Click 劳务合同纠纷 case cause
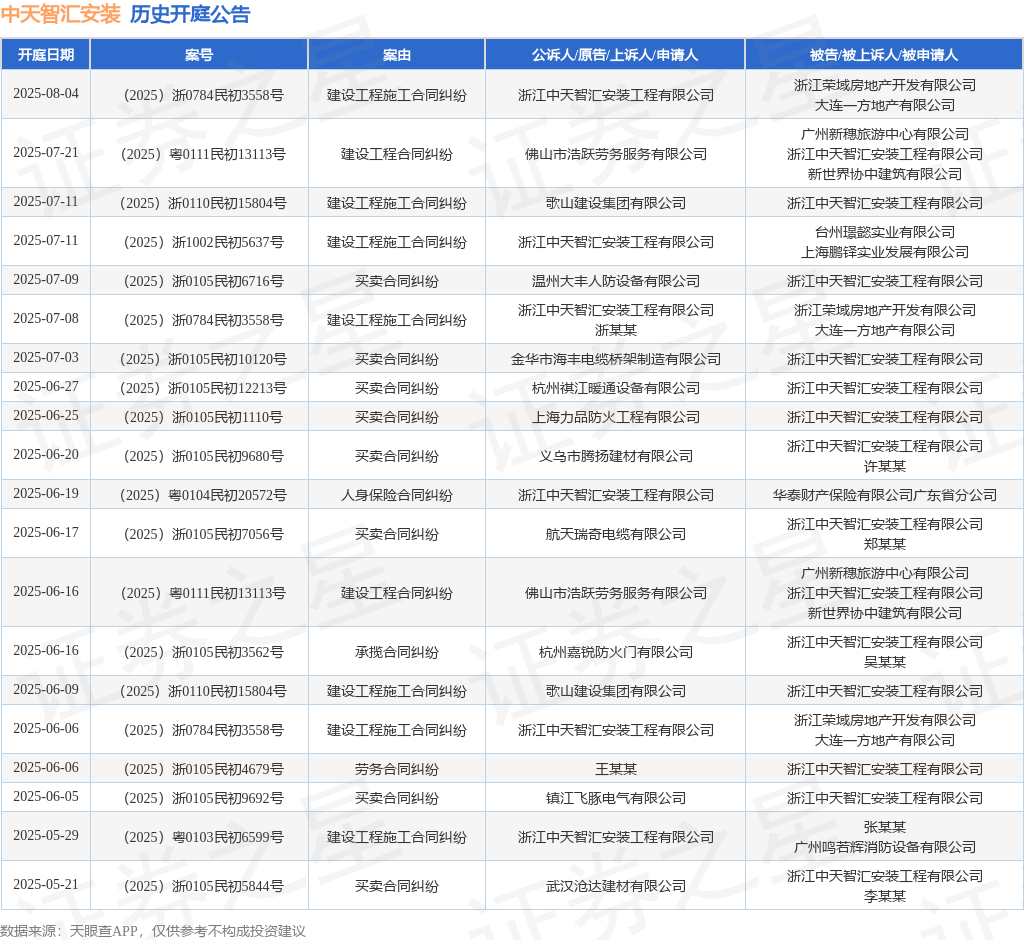 [x=396, y=770]
